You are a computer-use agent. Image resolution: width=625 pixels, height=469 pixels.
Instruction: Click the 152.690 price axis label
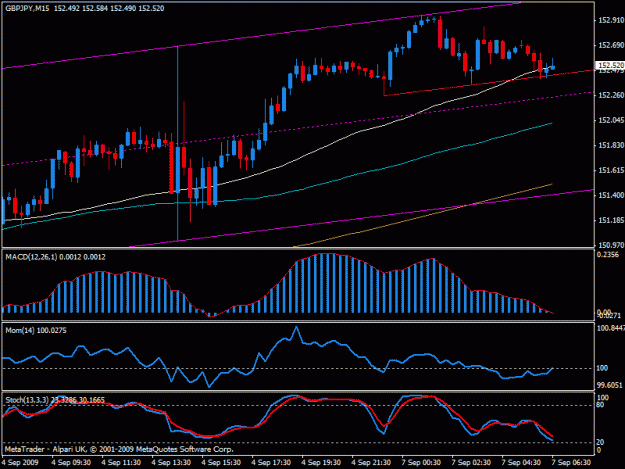click(x=611, y=45)
